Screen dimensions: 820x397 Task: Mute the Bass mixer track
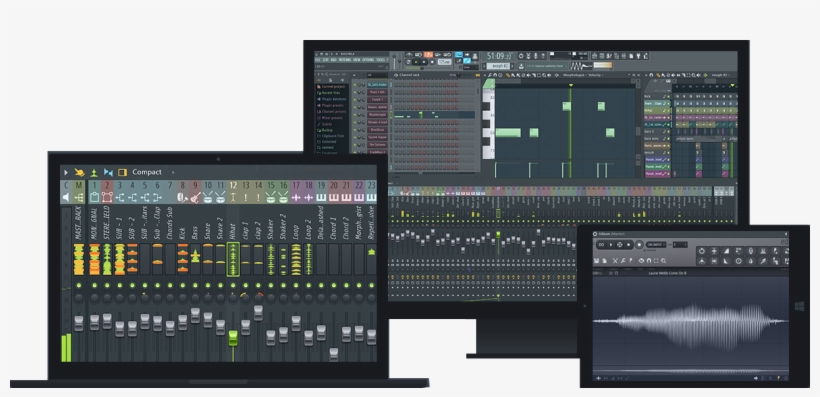[195, 285]
